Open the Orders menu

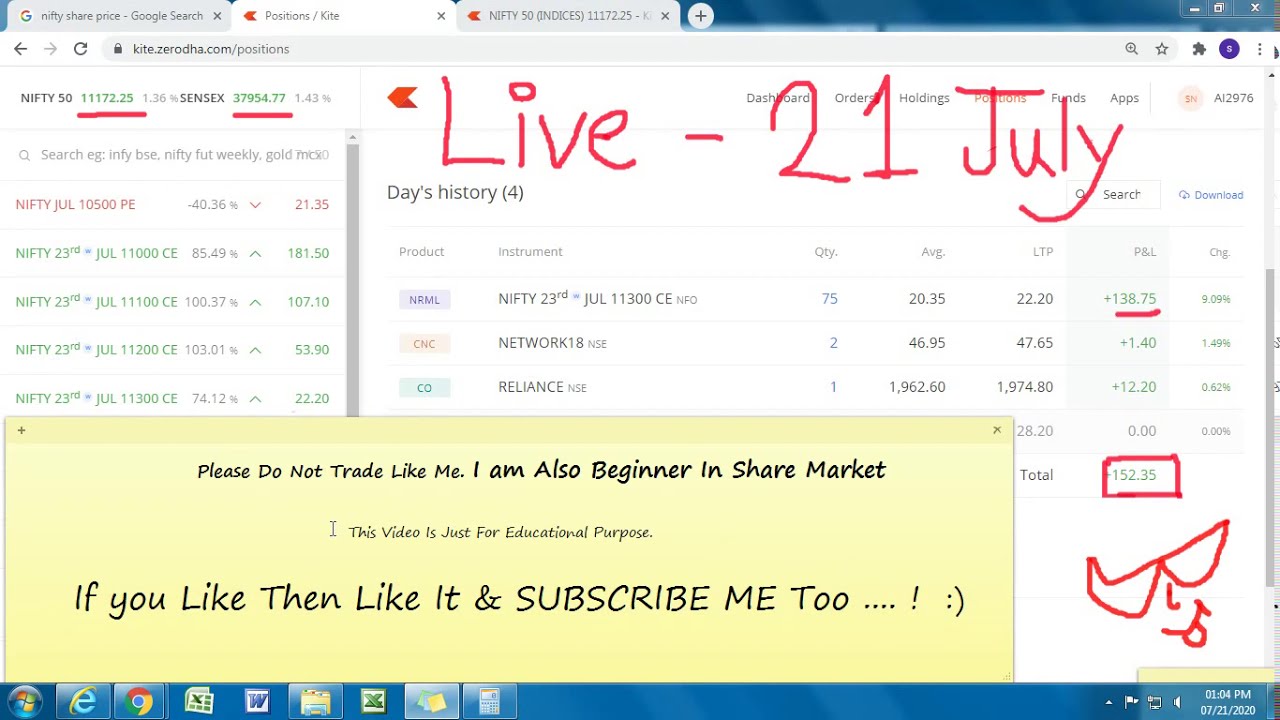856,98
